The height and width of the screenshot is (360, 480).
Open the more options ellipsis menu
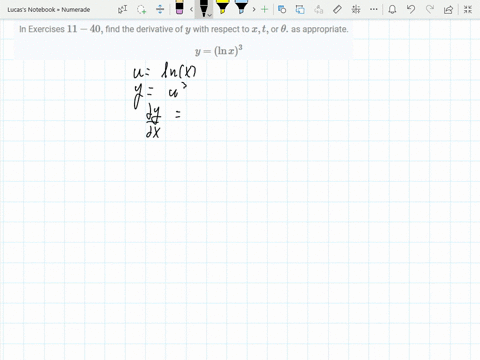[x=374, y=9]
